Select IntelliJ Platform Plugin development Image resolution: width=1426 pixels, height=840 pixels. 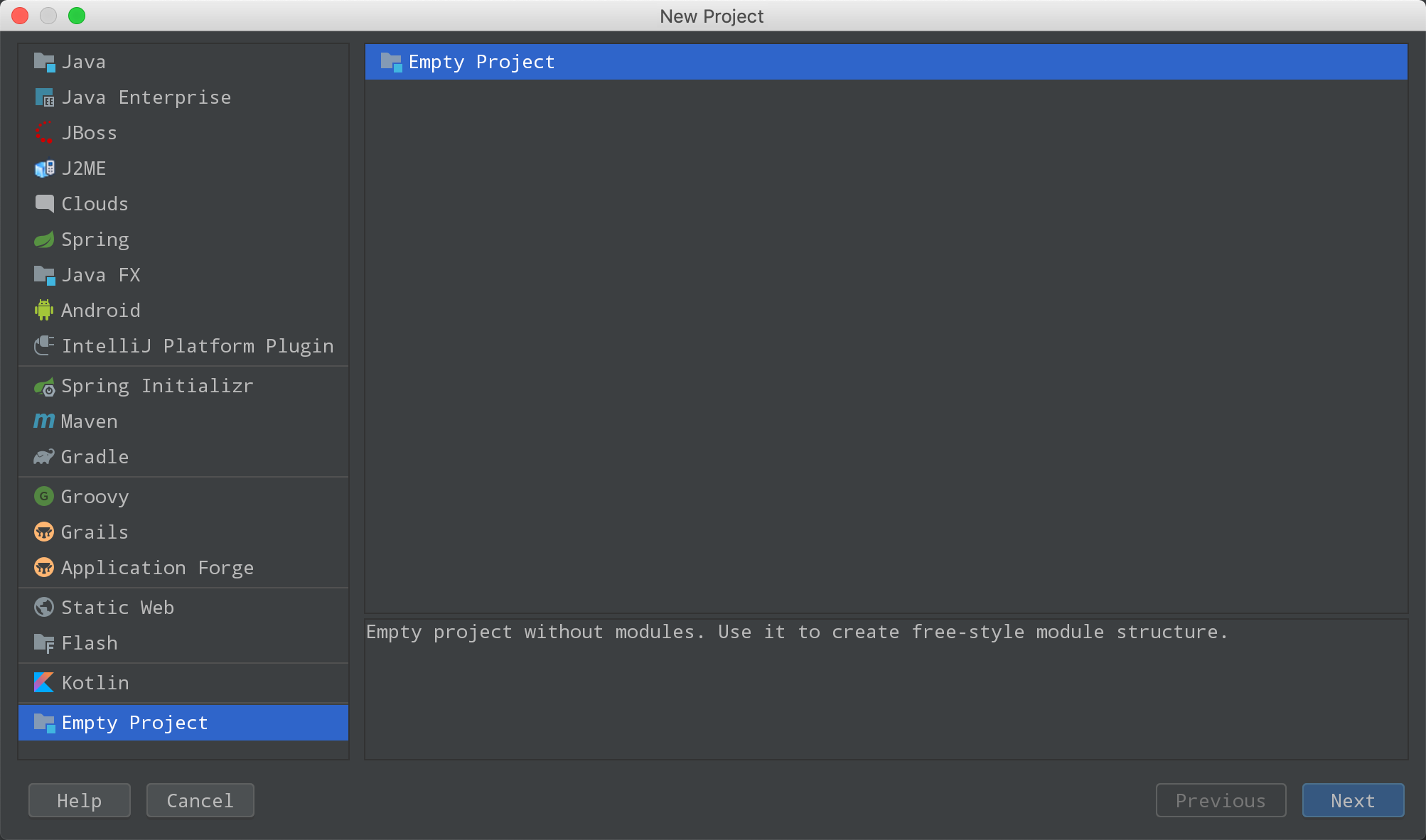[198, 346]
